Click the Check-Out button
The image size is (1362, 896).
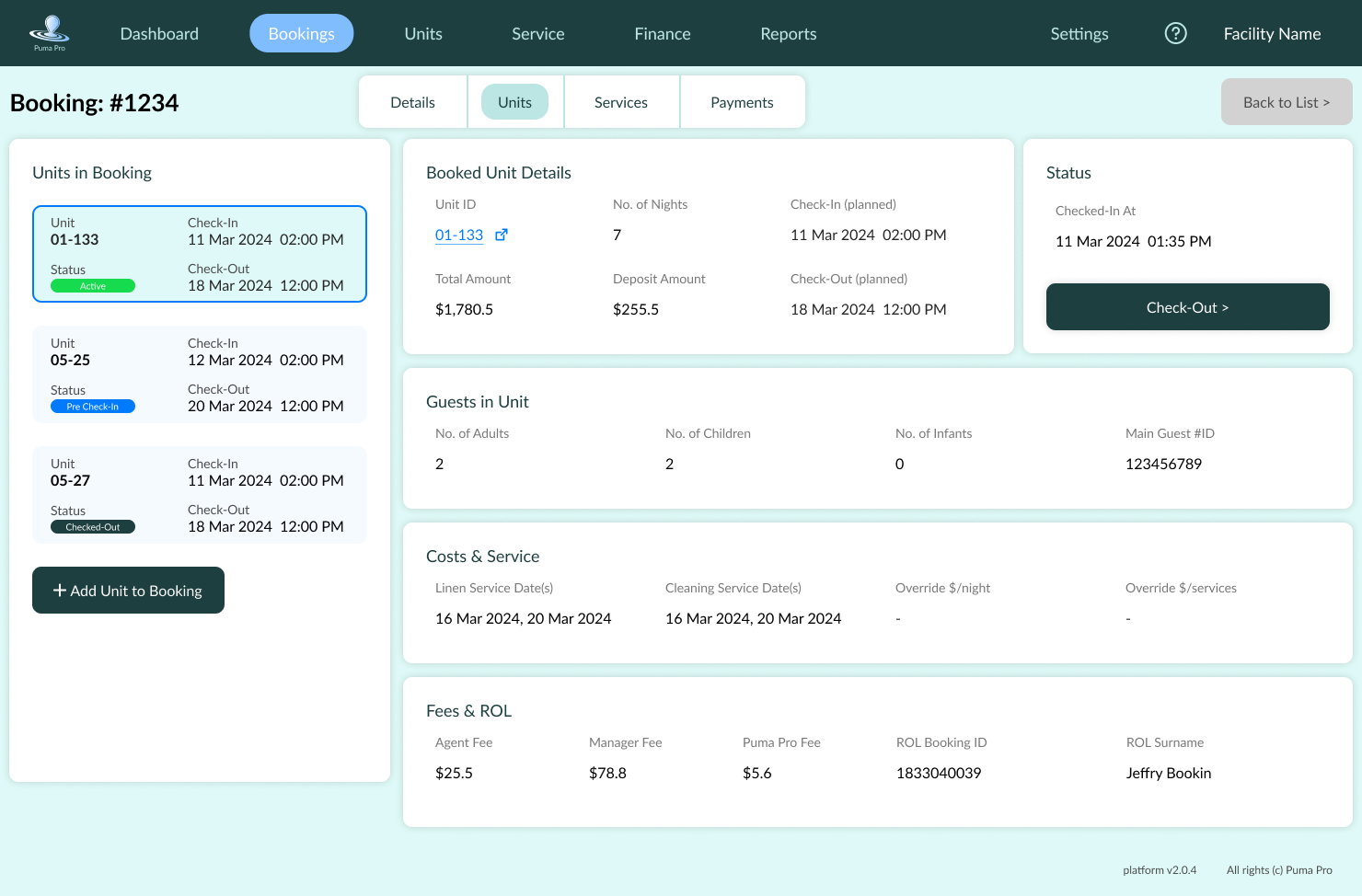coord(1187,307)
